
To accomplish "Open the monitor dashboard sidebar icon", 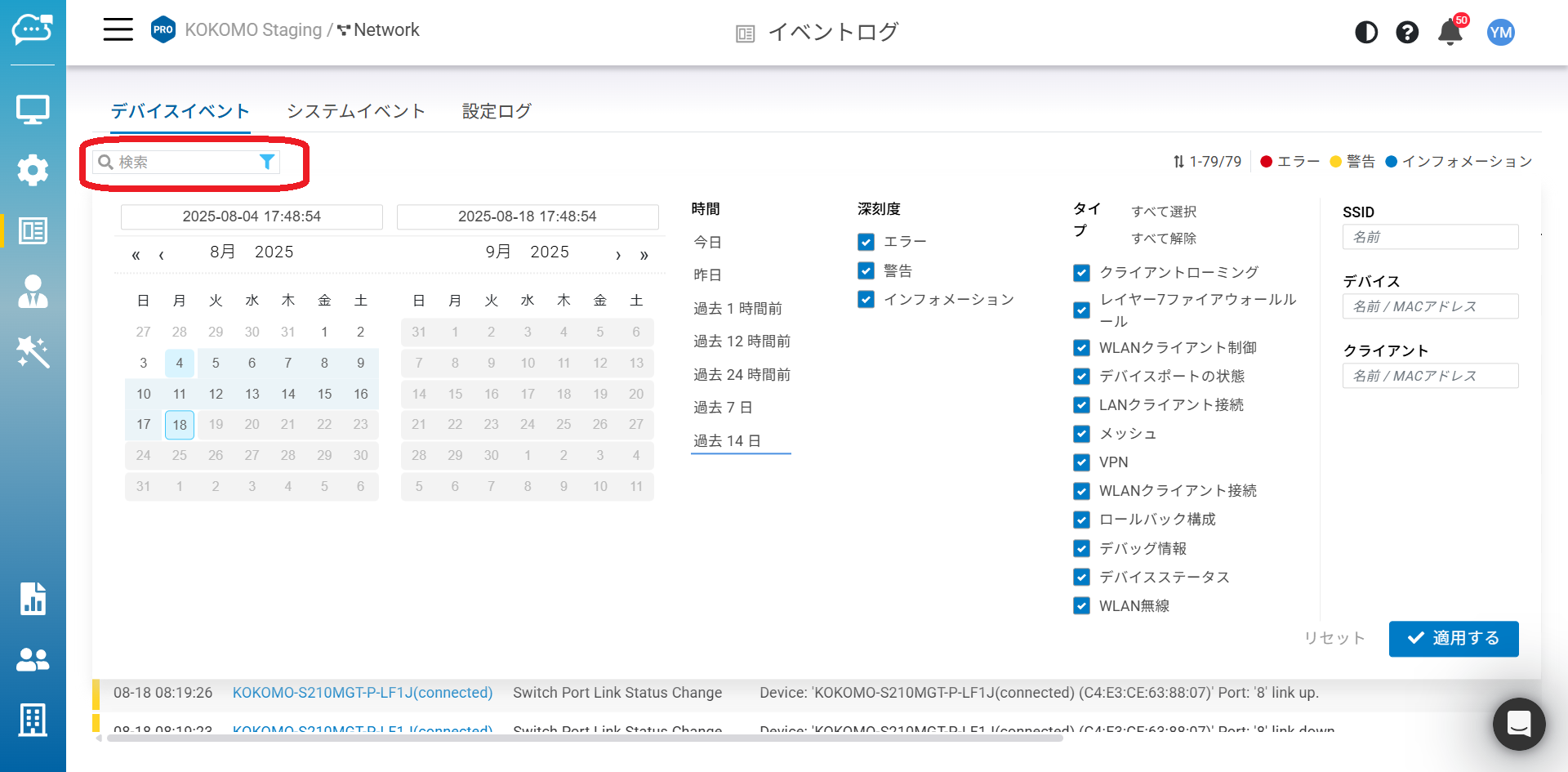I will click(33, 109).
